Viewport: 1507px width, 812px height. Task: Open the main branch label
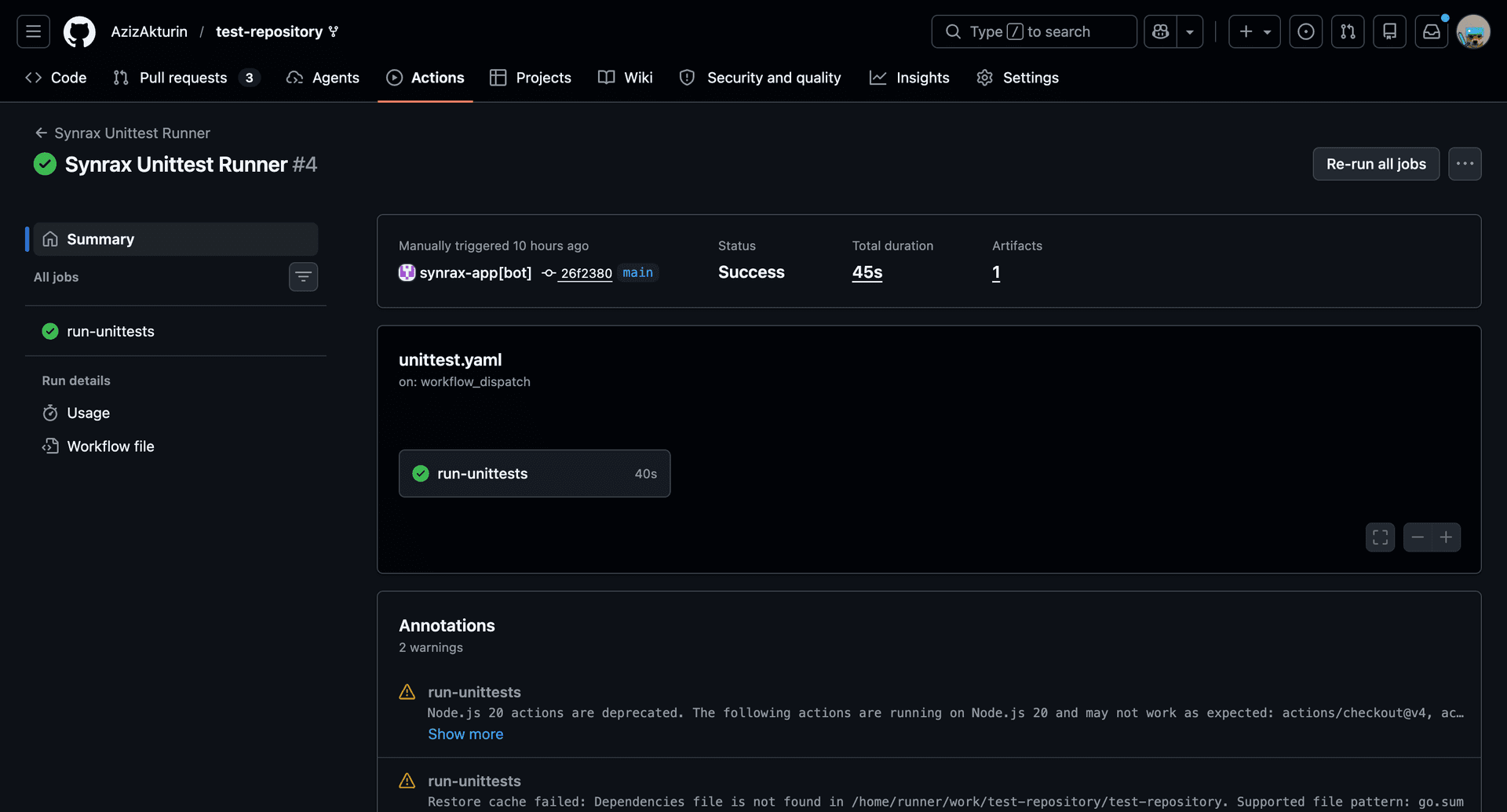coord(637,272)
